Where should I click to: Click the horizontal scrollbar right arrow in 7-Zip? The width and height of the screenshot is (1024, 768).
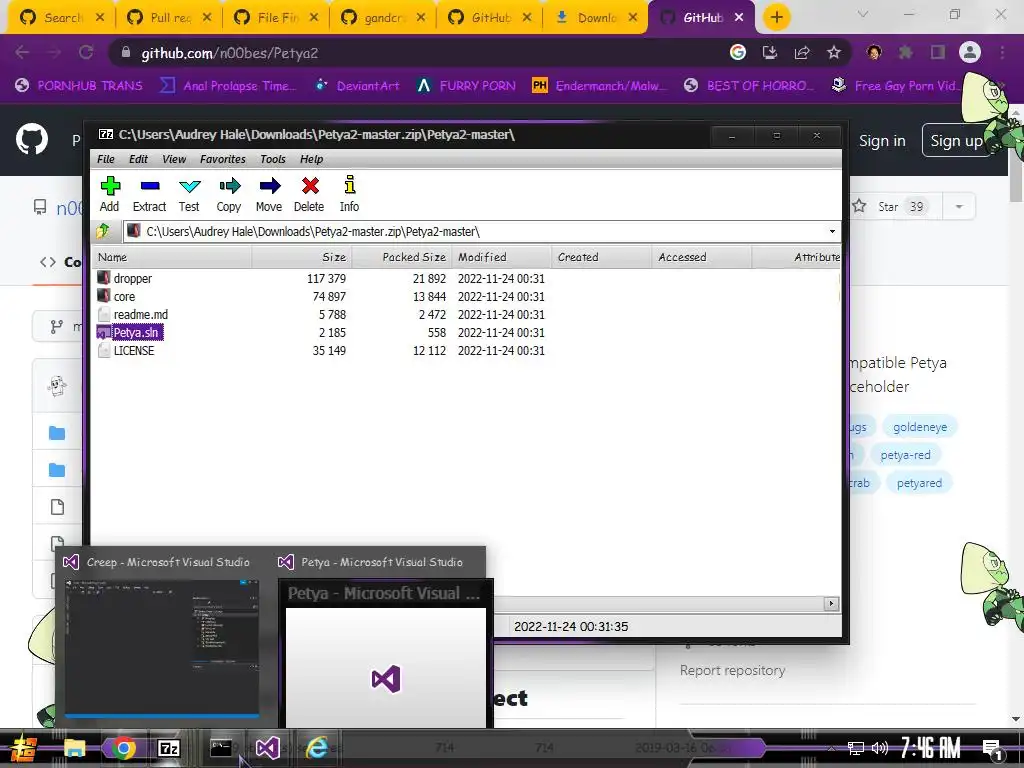tap(831, 604)
